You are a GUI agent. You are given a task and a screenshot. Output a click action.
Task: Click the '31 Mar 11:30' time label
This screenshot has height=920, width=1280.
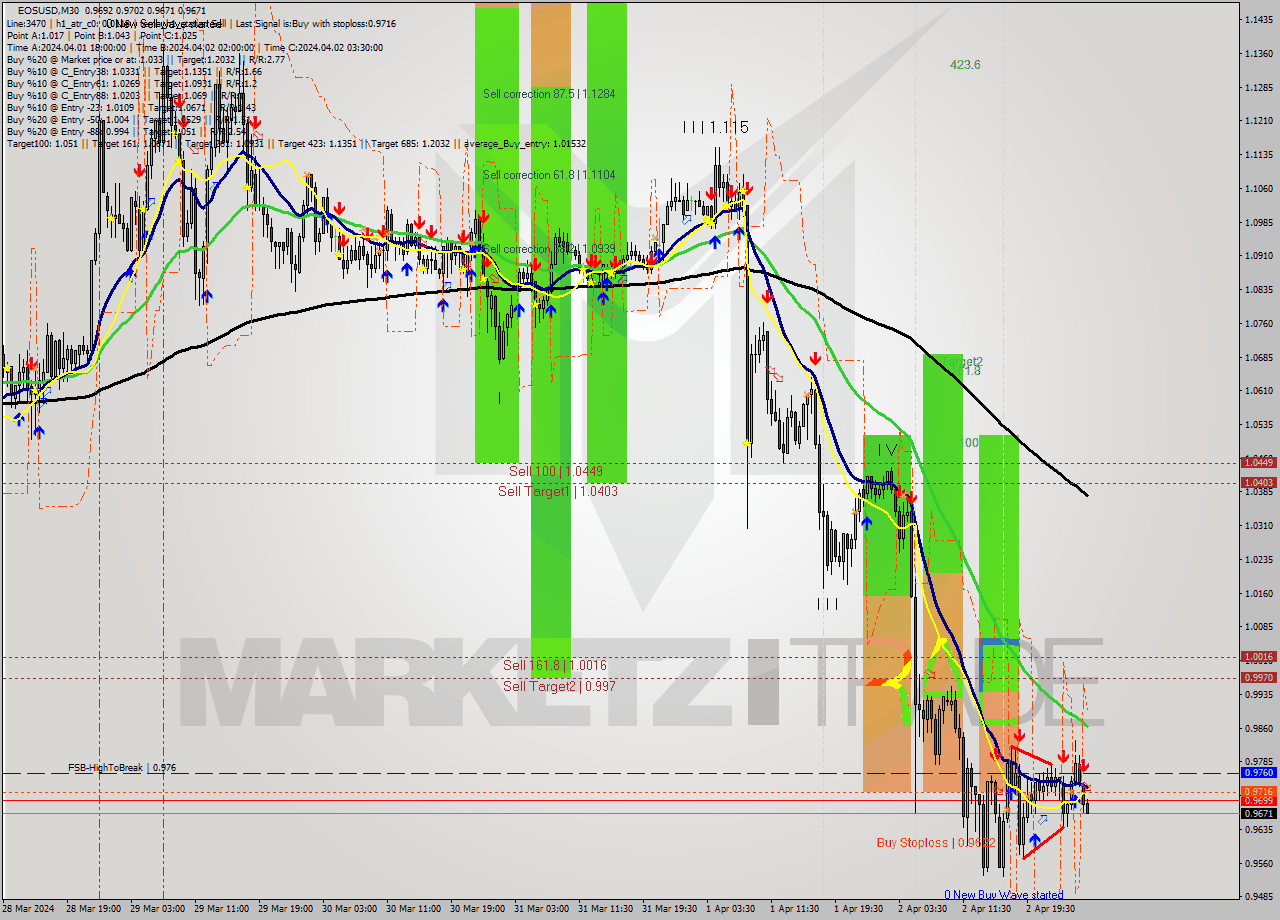tap(607, 909)
